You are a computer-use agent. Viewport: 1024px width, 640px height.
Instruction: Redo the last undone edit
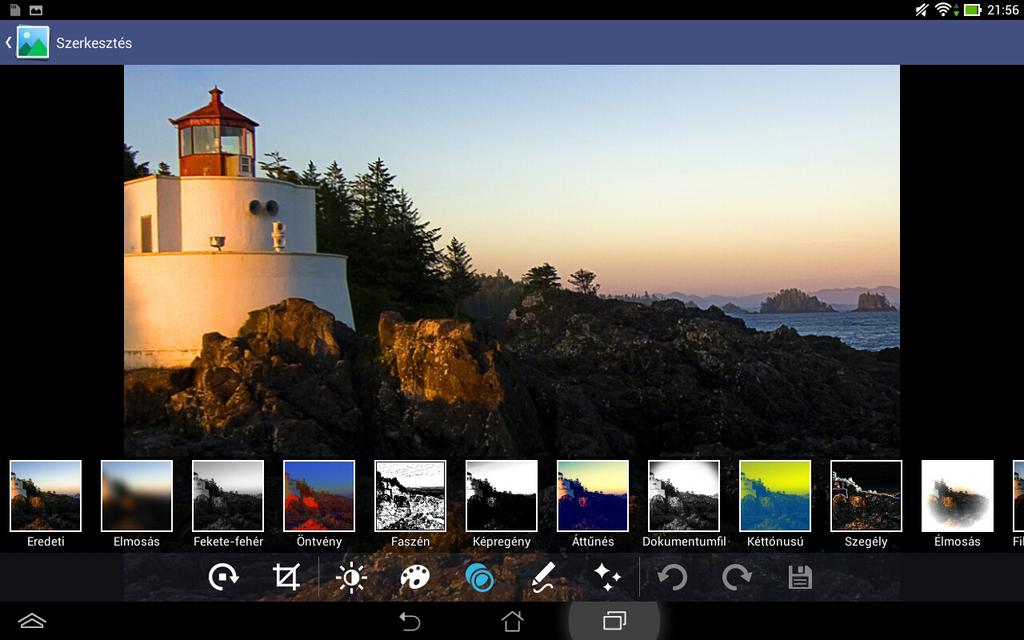(x=737, y=577)
